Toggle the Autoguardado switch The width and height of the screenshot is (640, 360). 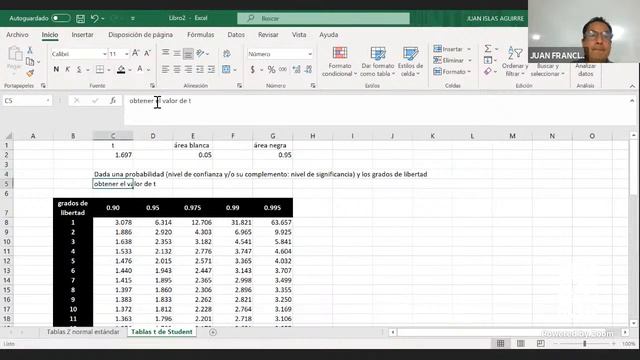[x=60, y=18]
